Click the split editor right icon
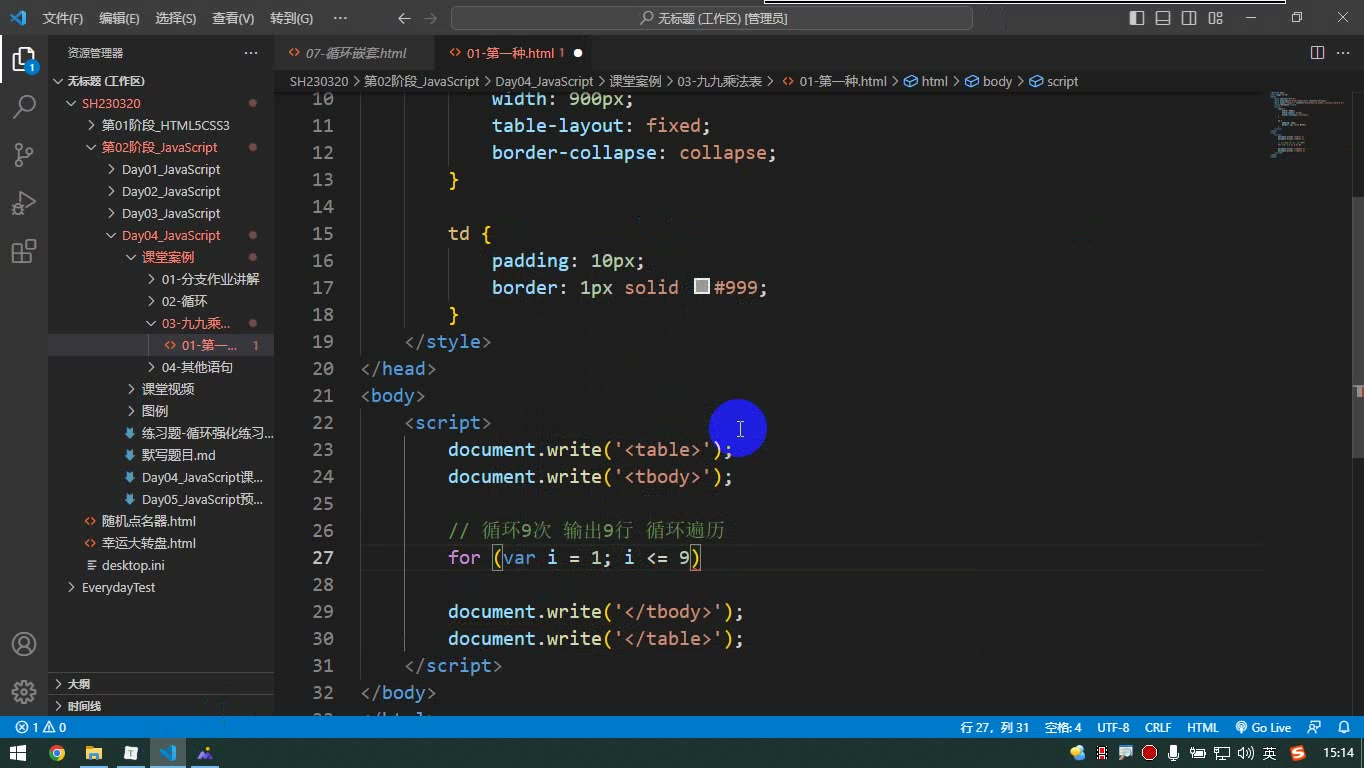Screen dimensions: 1364x768 point(1317,53)
